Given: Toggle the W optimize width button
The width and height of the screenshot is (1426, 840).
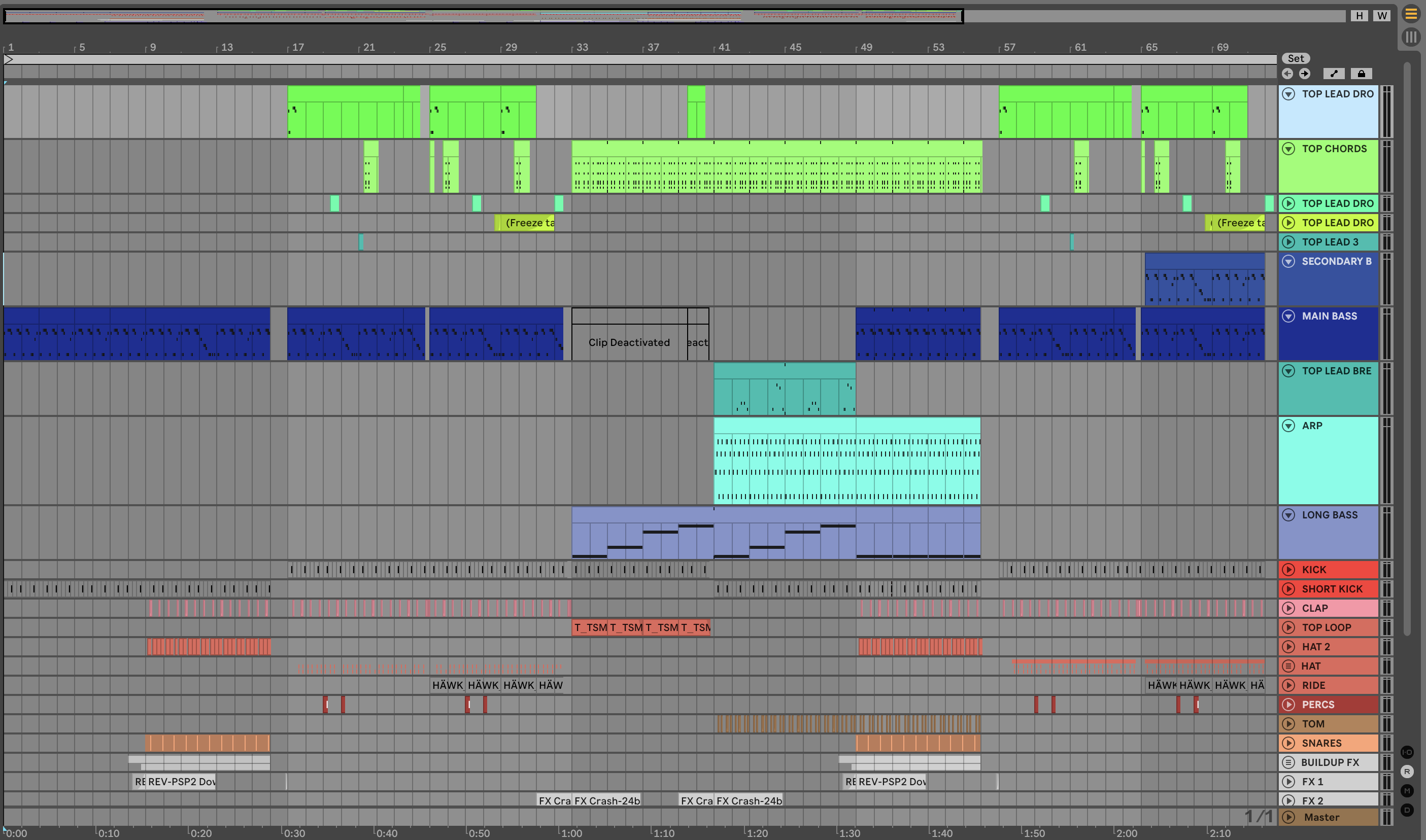Looking at the screenshot, I should [1382, 16].
